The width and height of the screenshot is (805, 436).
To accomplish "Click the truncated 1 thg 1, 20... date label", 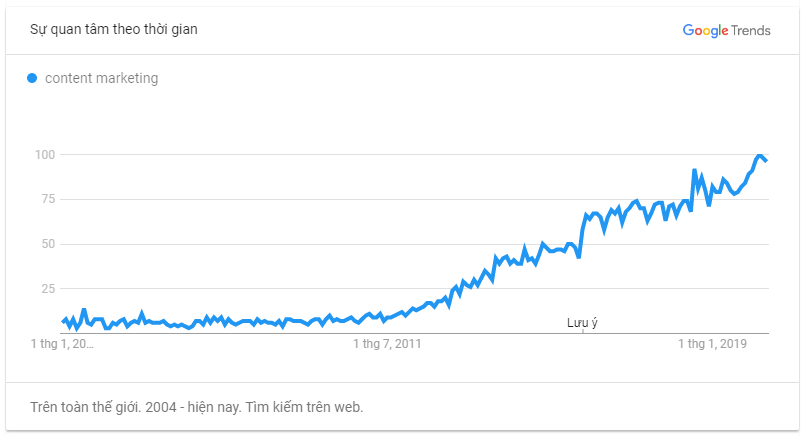I will pyautogui.click(x=62, y=344).
